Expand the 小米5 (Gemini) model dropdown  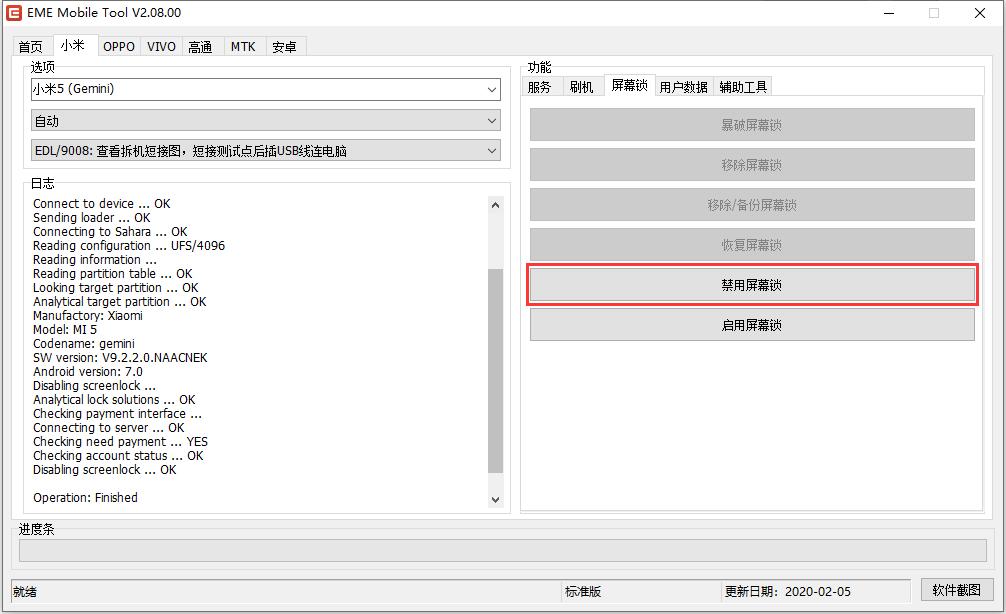(266, 89)
